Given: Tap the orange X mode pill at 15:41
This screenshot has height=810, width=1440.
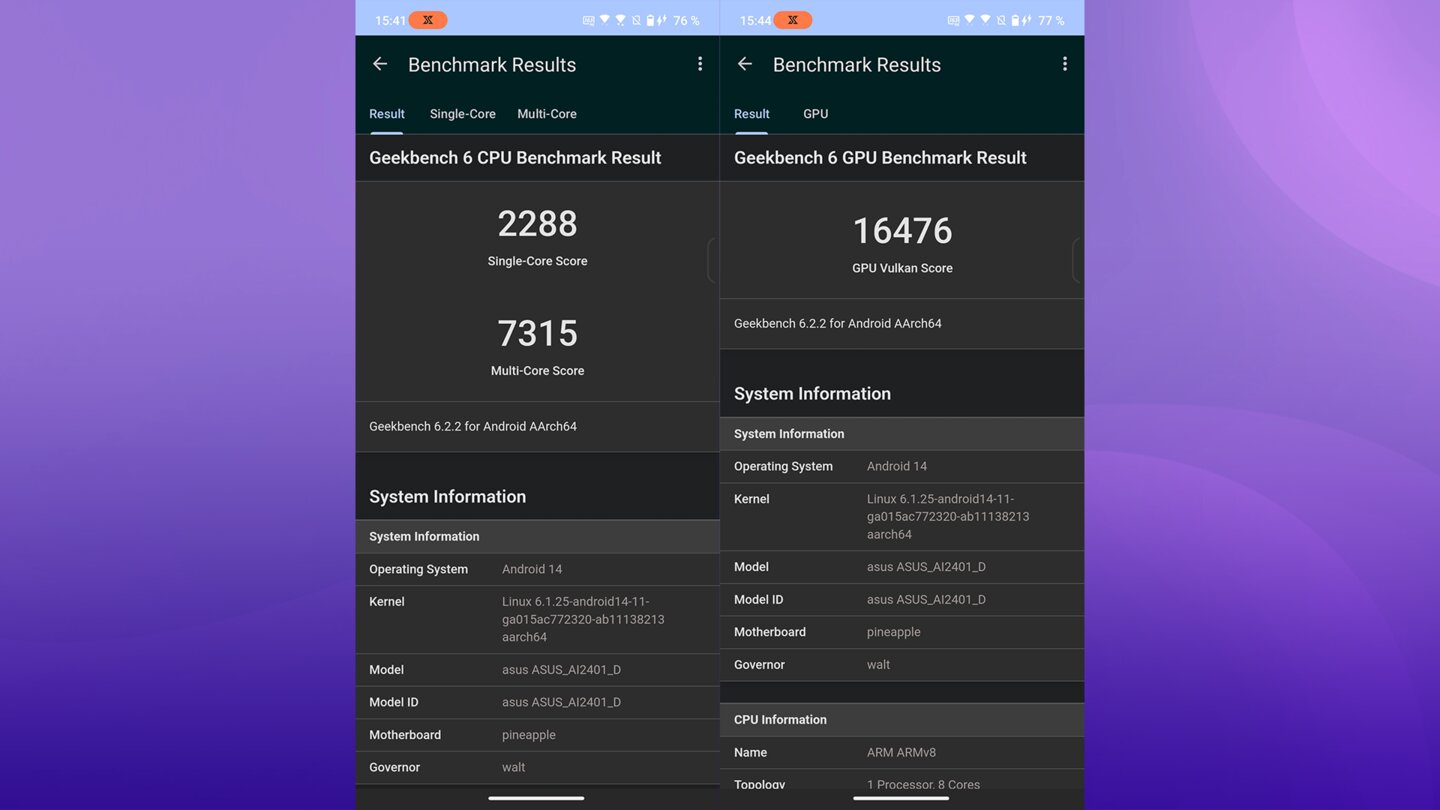Looking at the screenshot, I should (428, 20).
